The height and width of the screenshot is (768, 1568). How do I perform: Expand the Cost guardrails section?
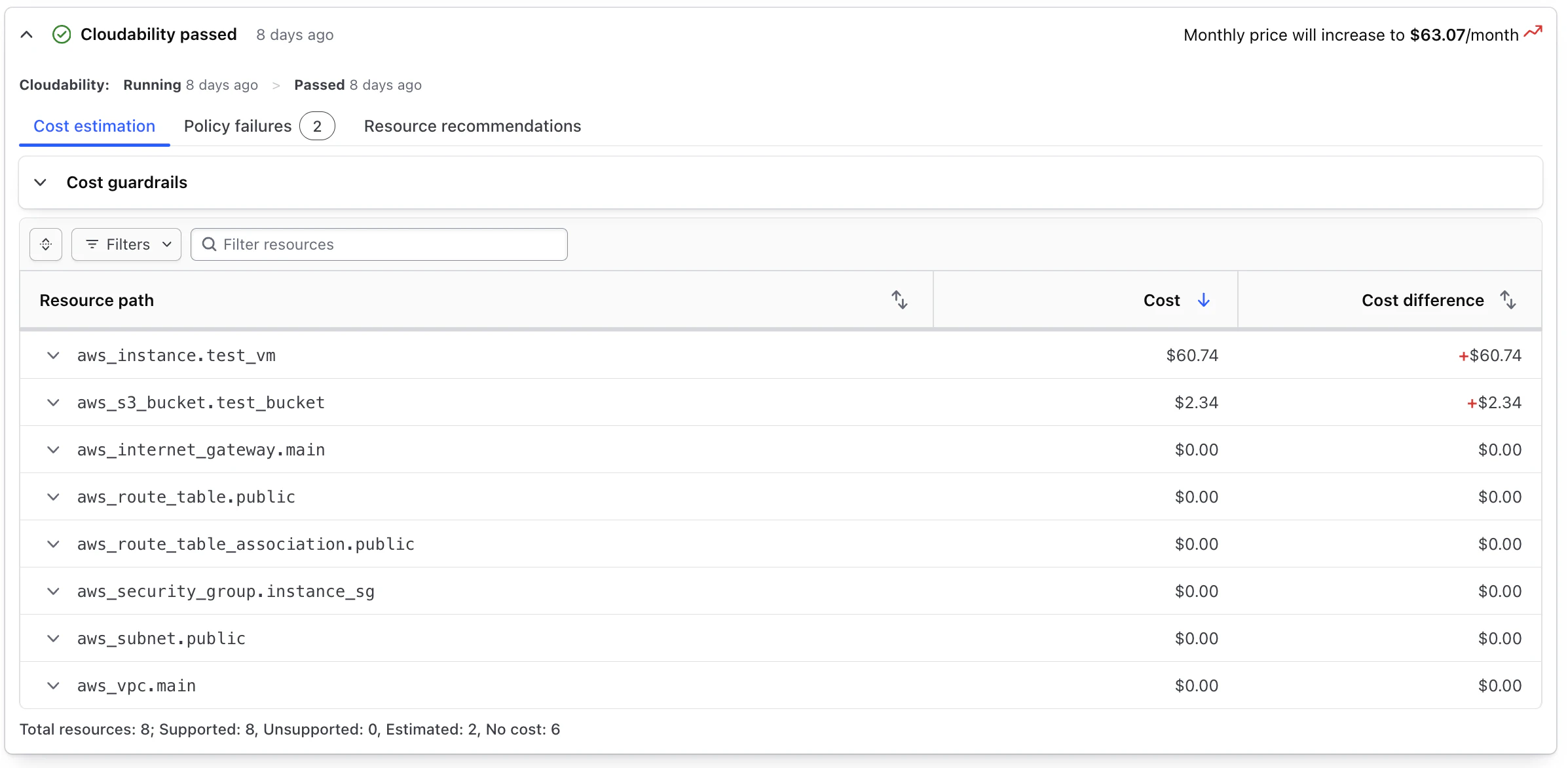click(41, 182)
